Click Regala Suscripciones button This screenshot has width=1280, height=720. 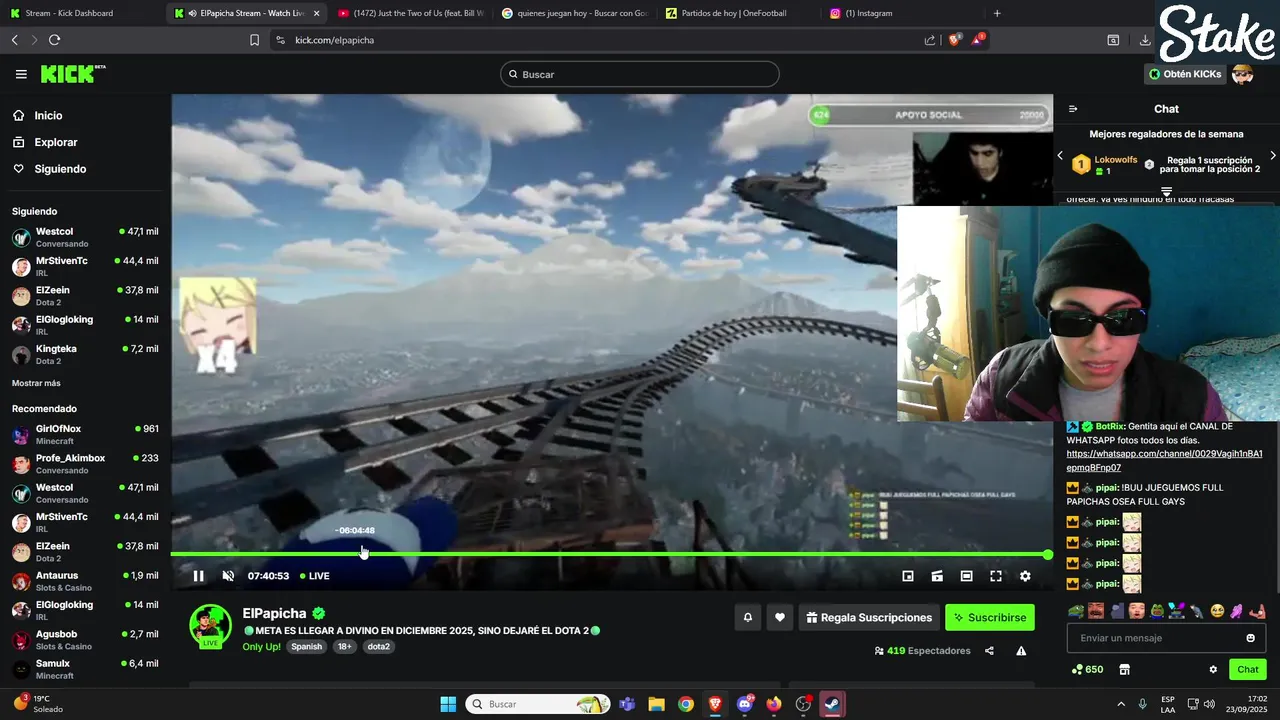(869, 618)
